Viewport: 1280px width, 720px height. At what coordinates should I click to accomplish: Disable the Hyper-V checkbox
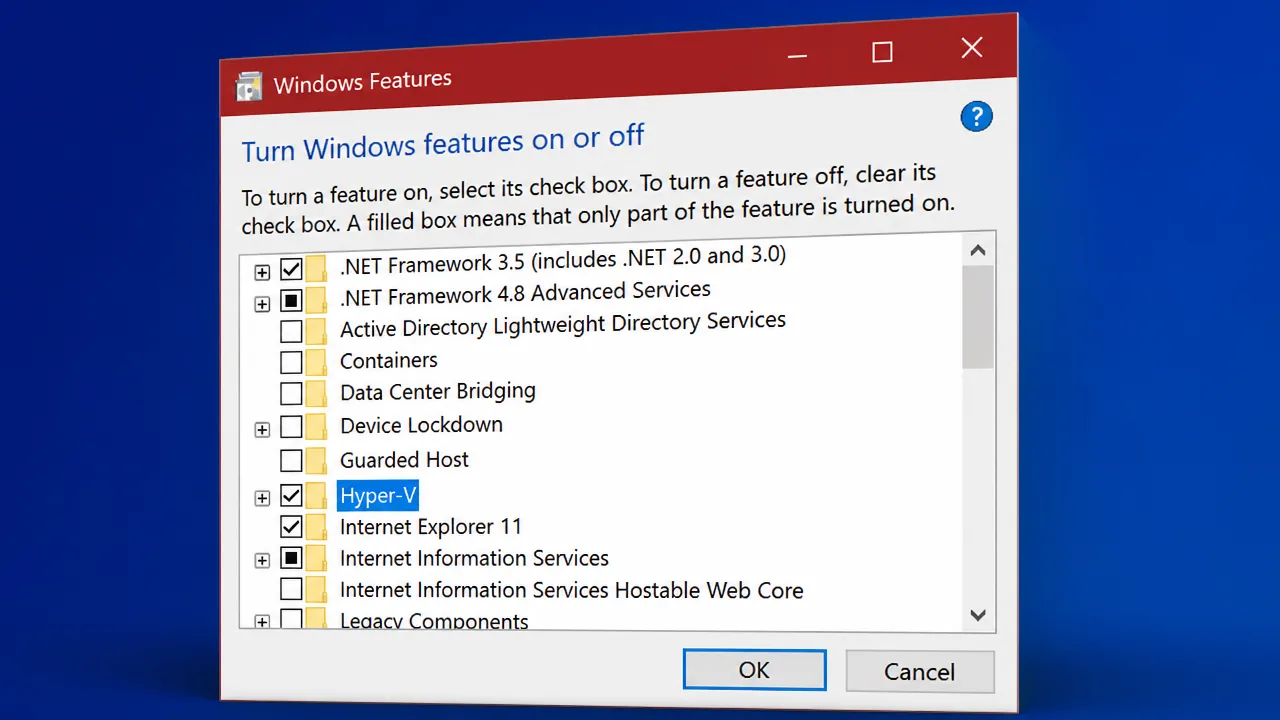point(291,495)
